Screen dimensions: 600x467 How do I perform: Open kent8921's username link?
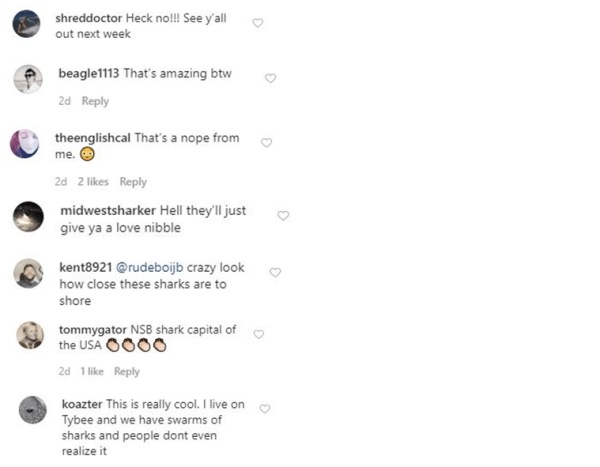click(x=82, y=269)
